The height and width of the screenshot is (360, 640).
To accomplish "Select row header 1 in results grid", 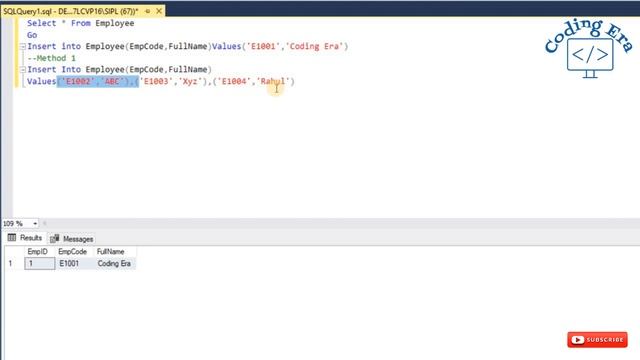I will pyautogui.click(x=11, y=264).
